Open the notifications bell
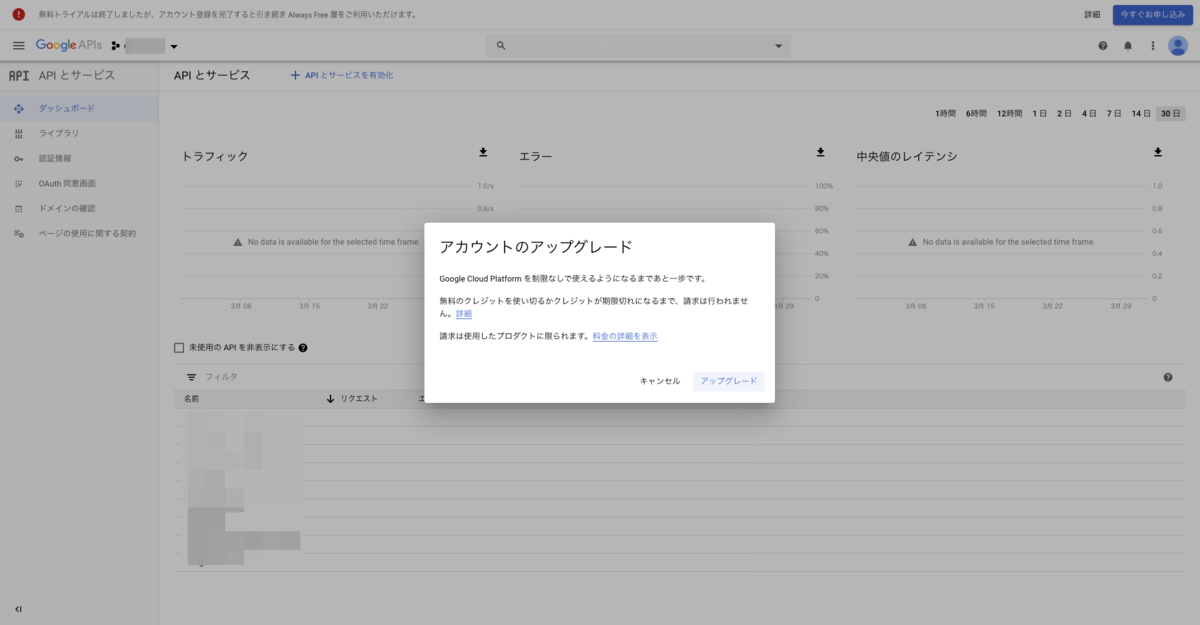 pyautogui.click(x=1128, y=46)
